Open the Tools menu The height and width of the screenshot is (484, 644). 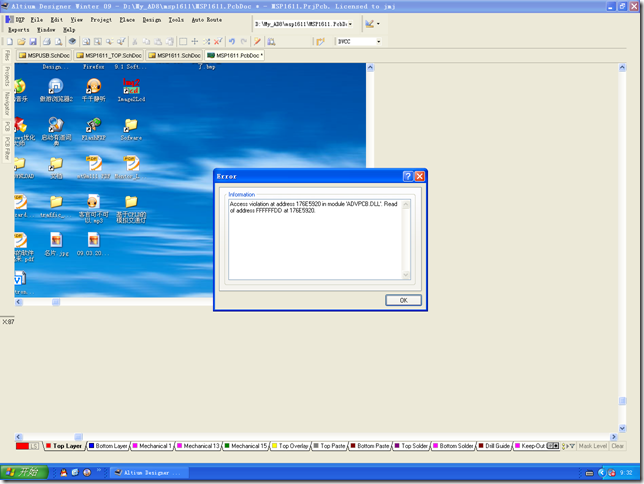pos(176,19)
